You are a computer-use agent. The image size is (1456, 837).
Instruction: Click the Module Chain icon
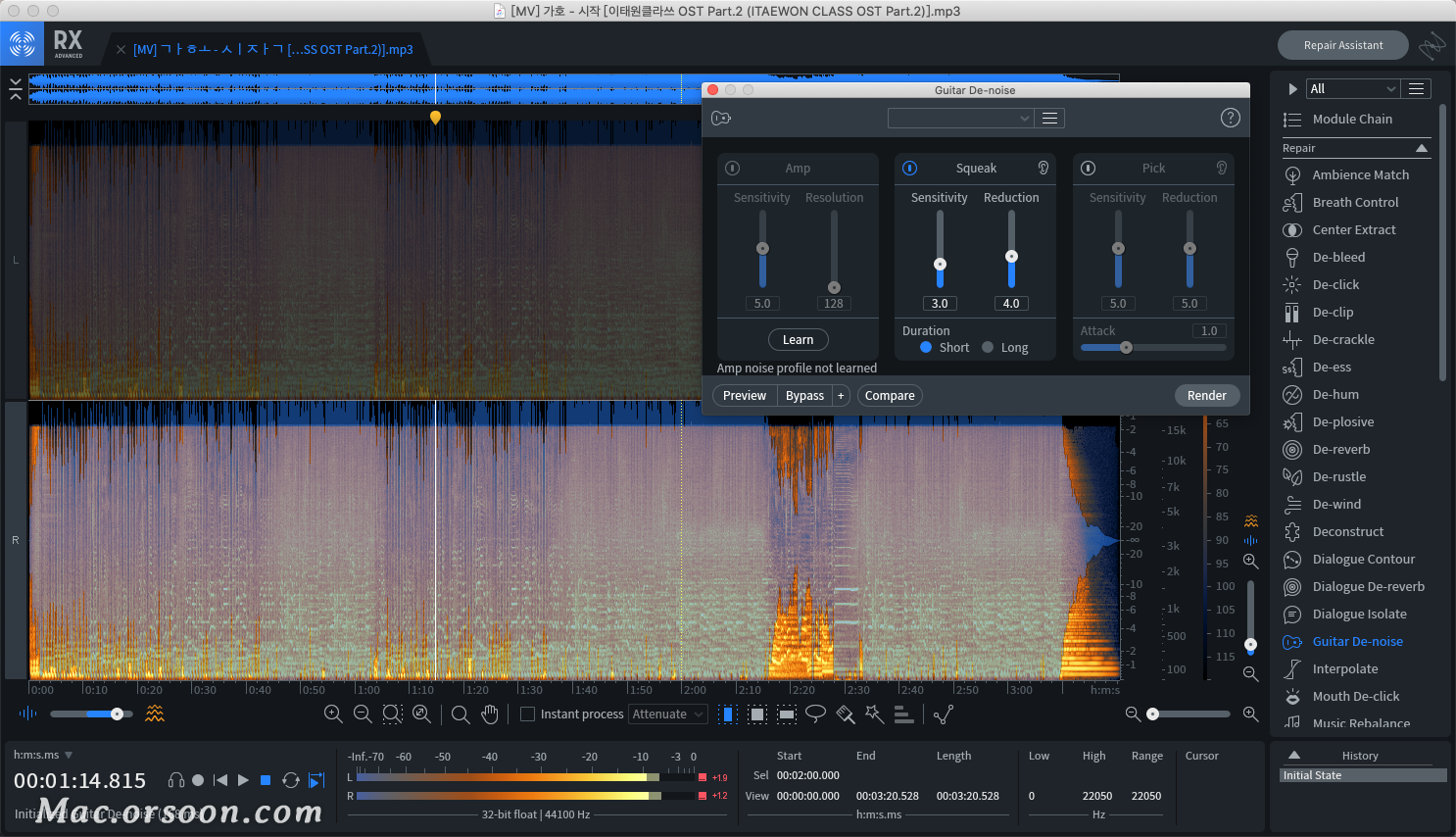[1292, 120]
